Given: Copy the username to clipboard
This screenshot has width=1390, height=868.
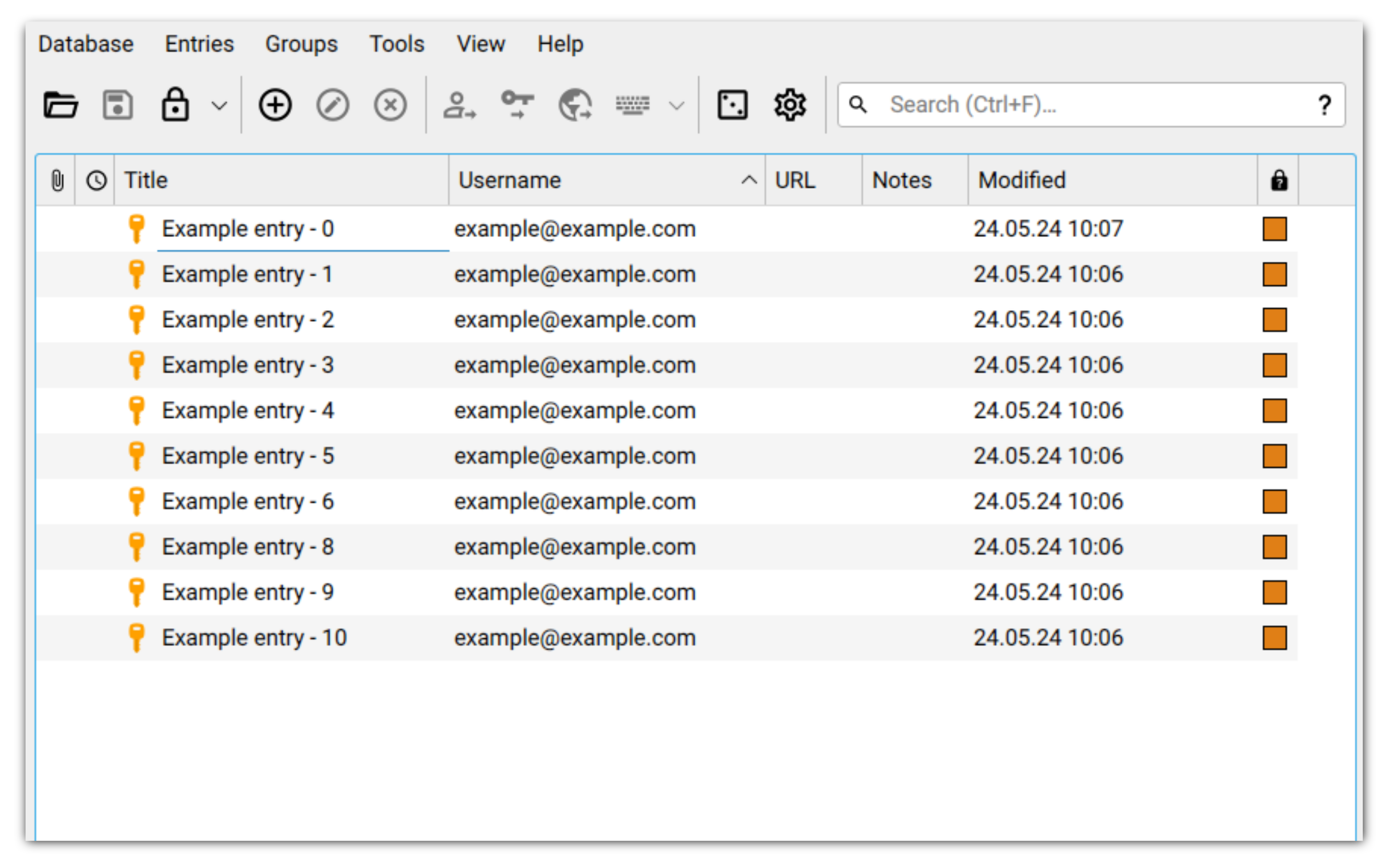Looking at the screenshot, I should coord(460,105).
